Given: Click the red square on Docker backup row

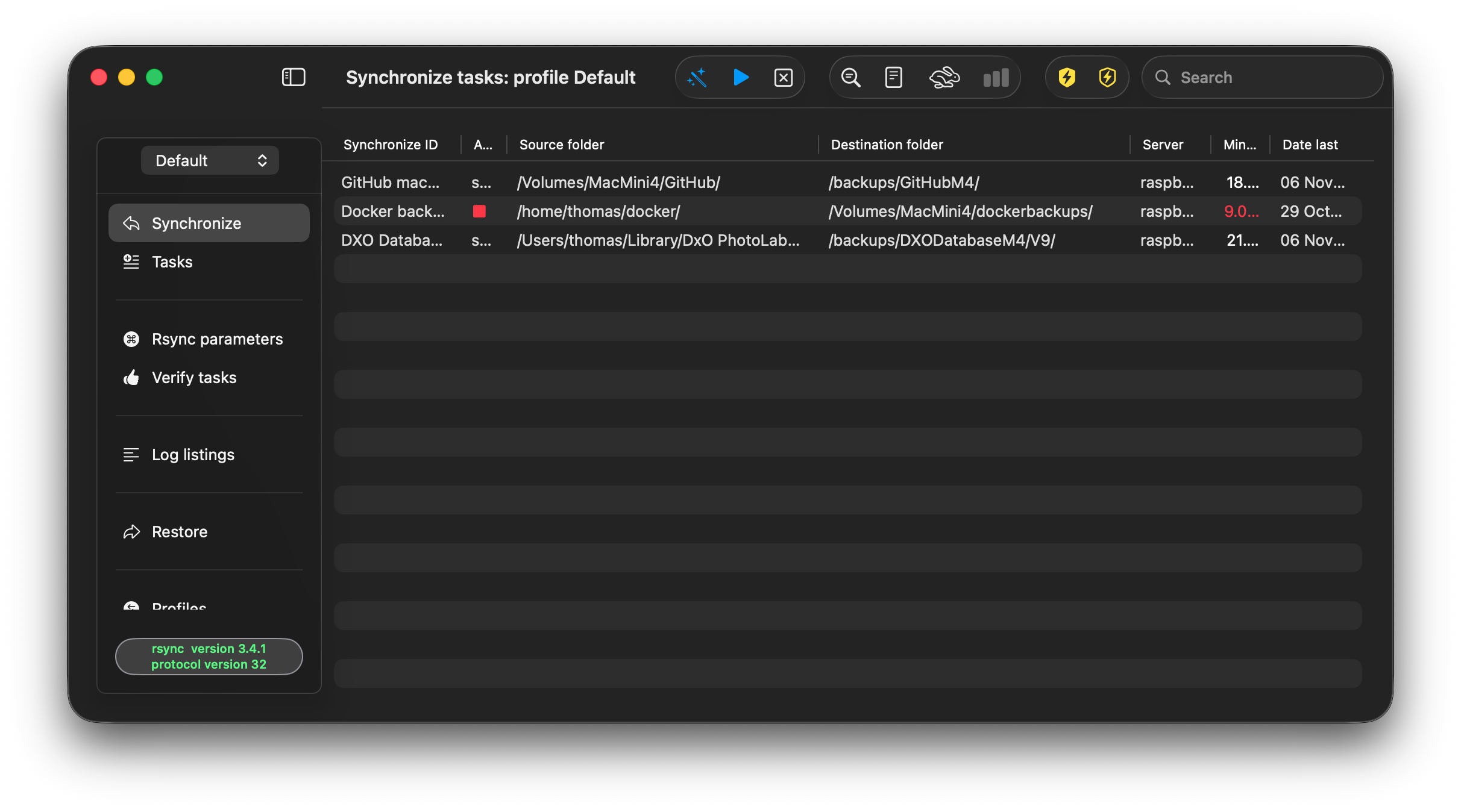Looking at the screenshot, I should pos(479,211).
